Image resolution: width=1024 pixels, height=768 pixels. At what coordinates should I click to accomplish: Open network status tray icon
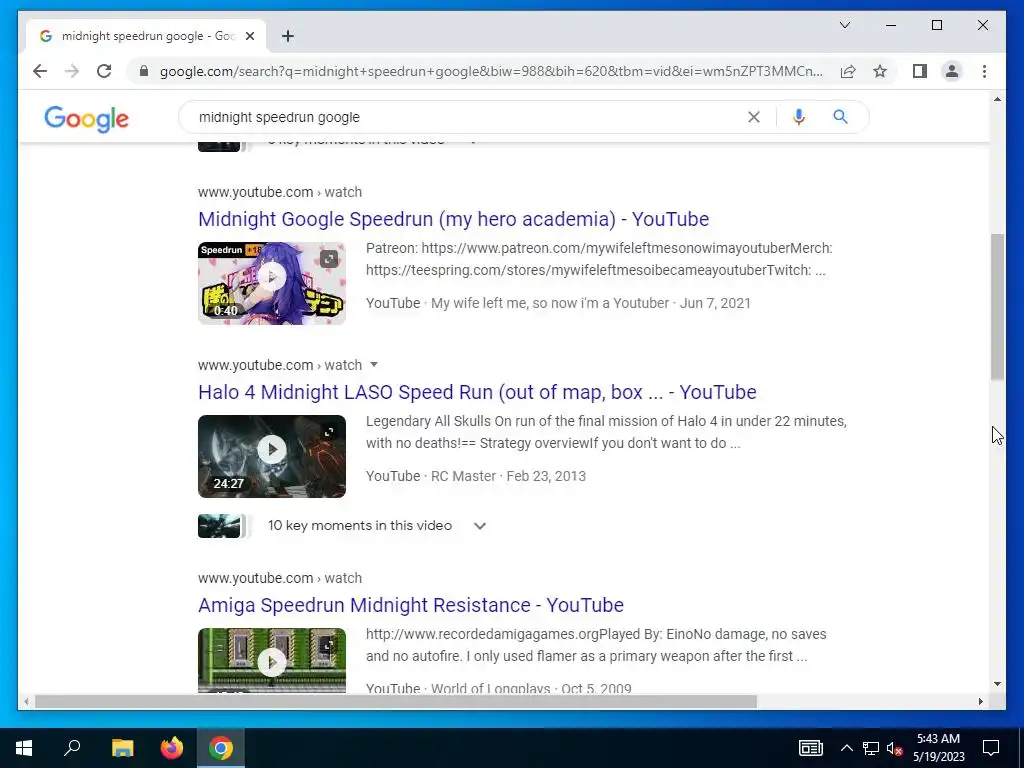pos(871,748)
